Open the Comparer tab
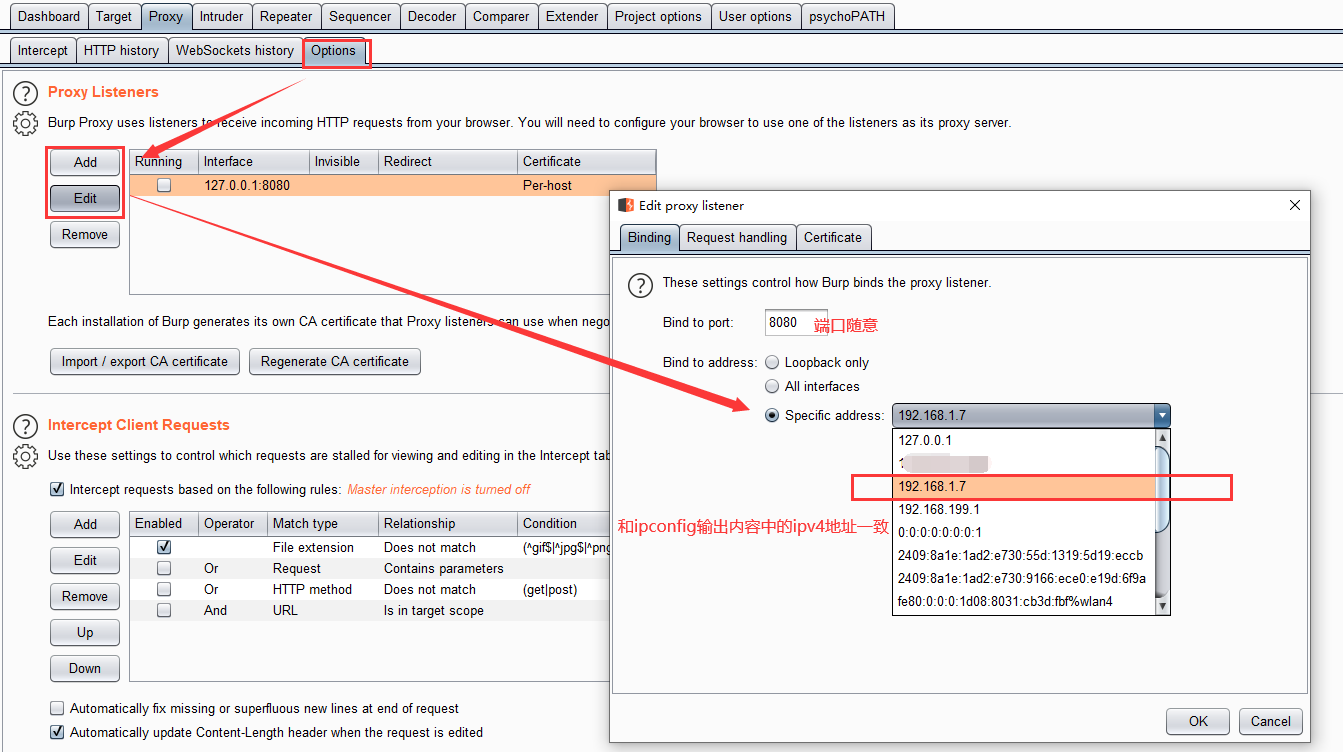Screen dimensions: 1343x752 tap(501, 16)
